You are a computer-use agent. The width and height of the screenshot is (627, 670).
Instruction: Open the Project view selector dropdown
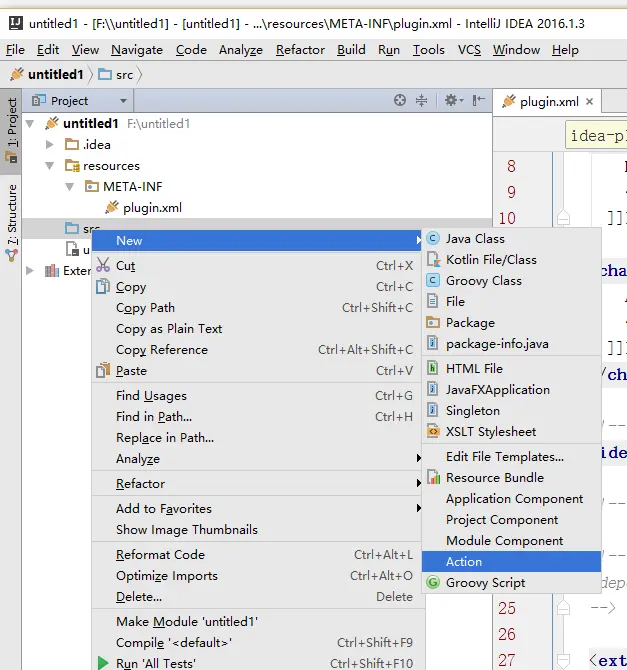coord(123,101)
